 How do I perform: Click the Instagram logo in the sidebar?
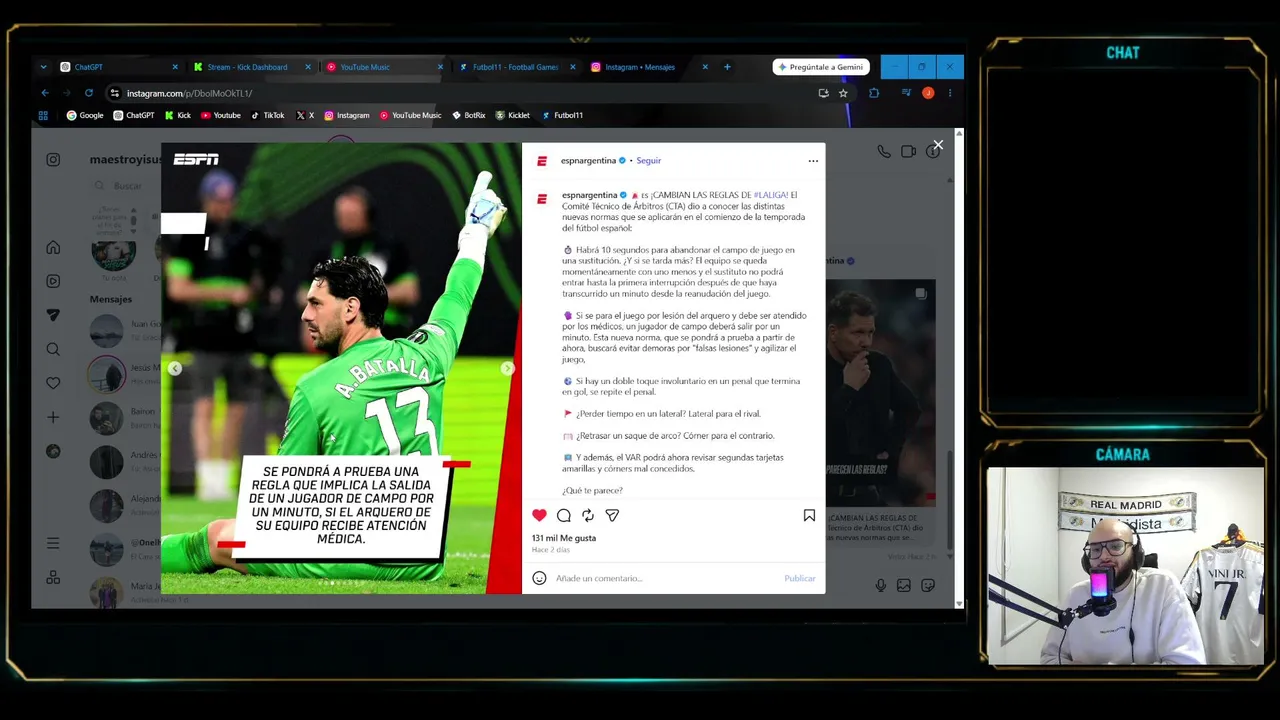(53, 160)
